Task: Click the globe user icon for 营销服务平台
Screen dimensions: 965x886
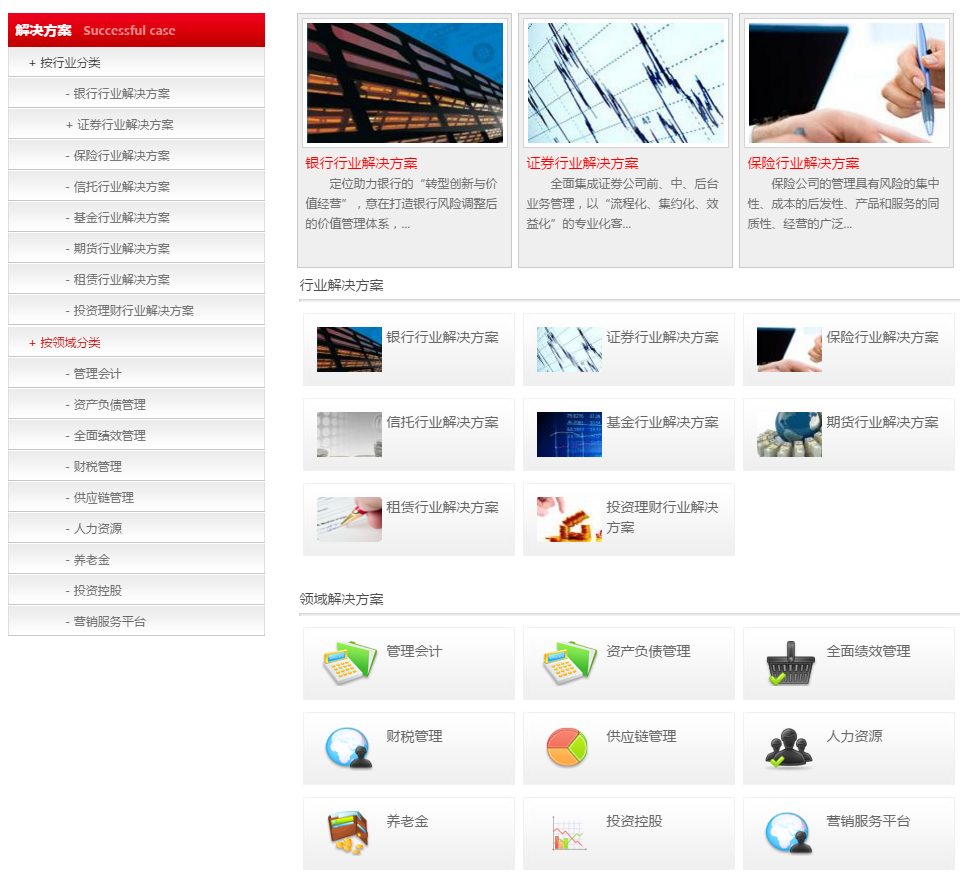Action: click(x=789, y=832)
